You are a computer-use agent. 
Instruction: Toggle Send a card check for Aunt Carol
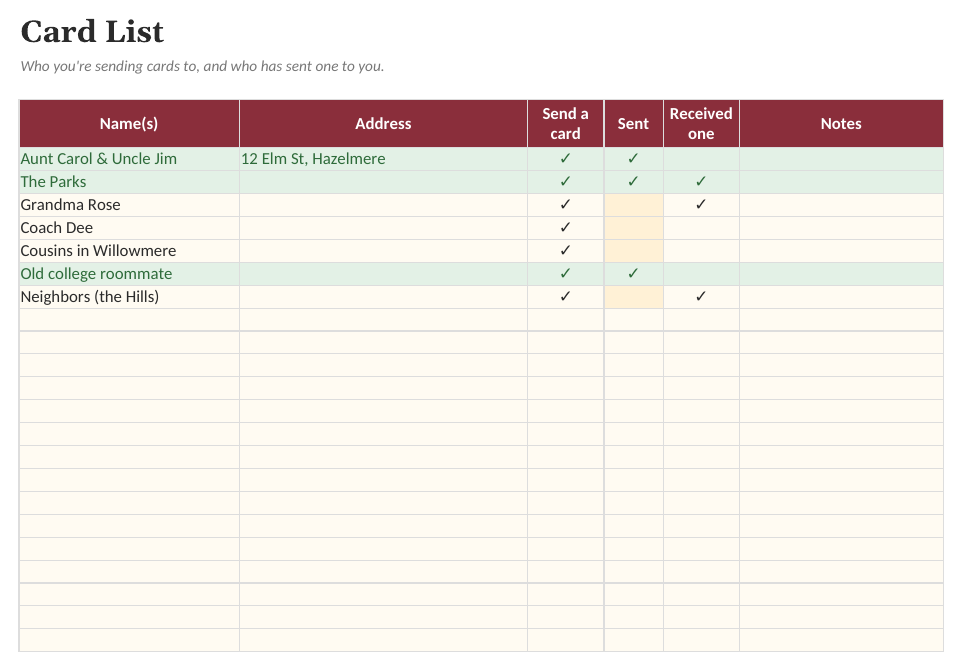pyautogui.click(x=565, y=159)
